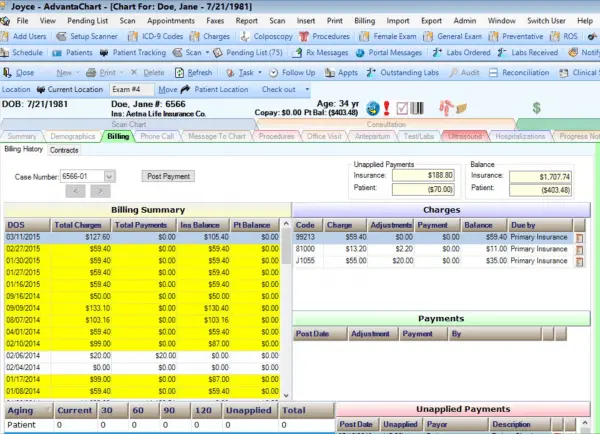Viewport: 600px width, 434px height.
Task: Click Close chart button
Action: (19, 73)
